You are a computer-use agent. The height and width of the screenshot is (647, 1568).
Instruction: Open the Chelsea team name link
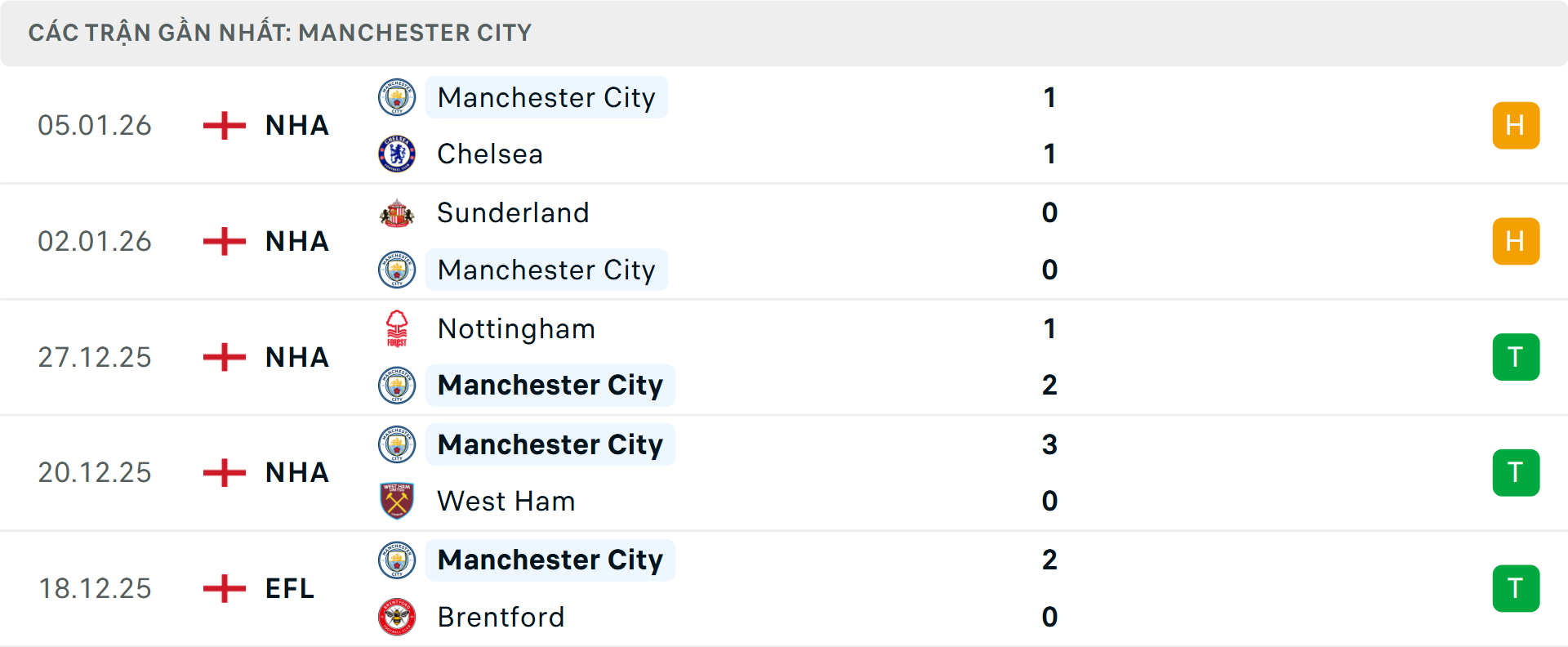488,154
